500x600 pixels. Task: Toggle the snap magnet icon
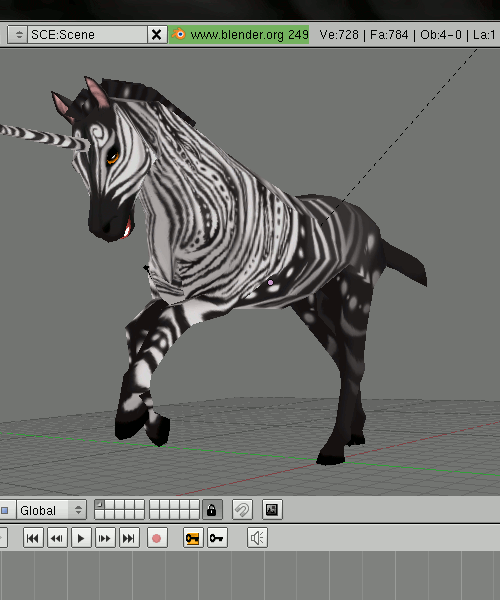[242, 510]
